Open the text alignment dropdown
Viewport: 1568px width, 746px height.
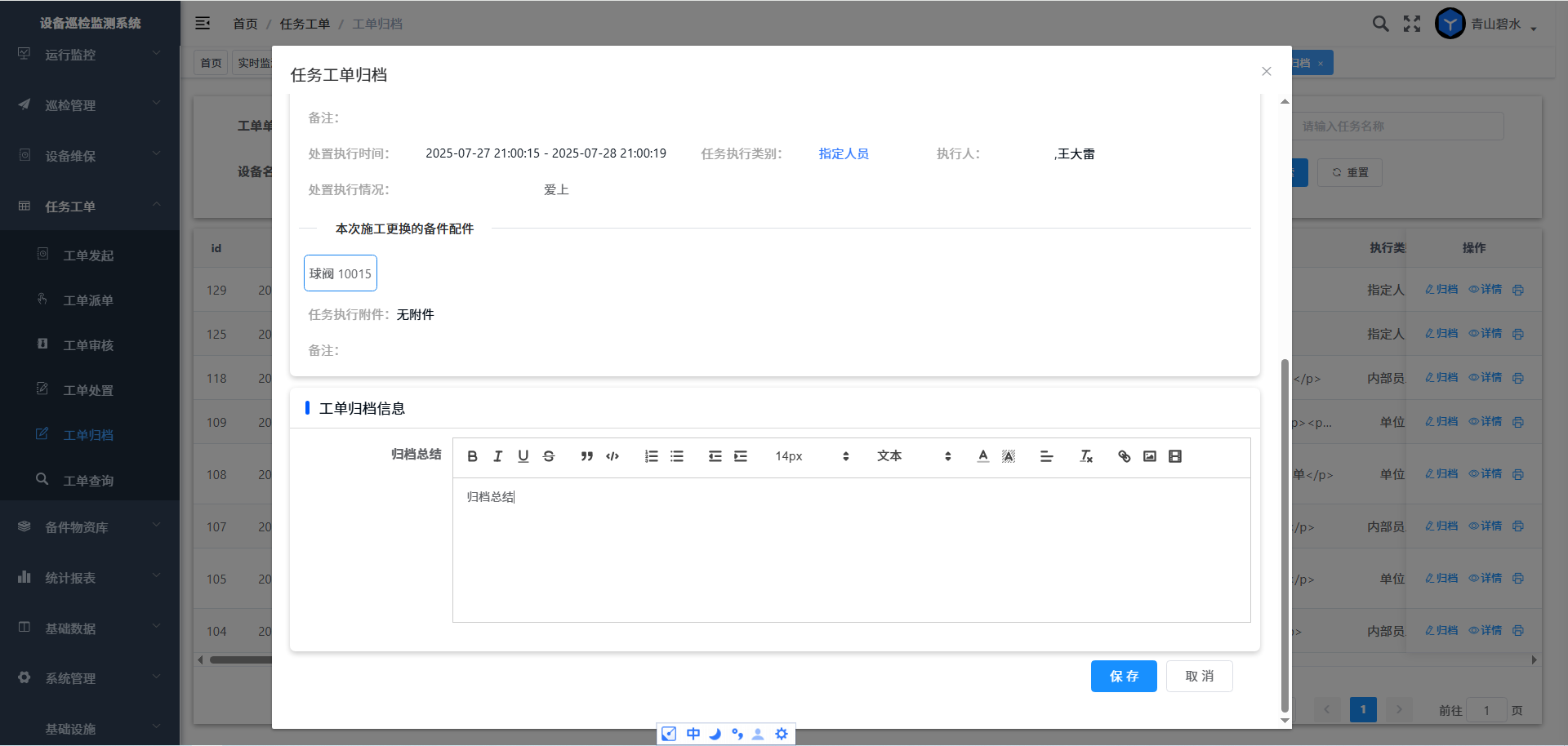click(x=1046, y=456)
